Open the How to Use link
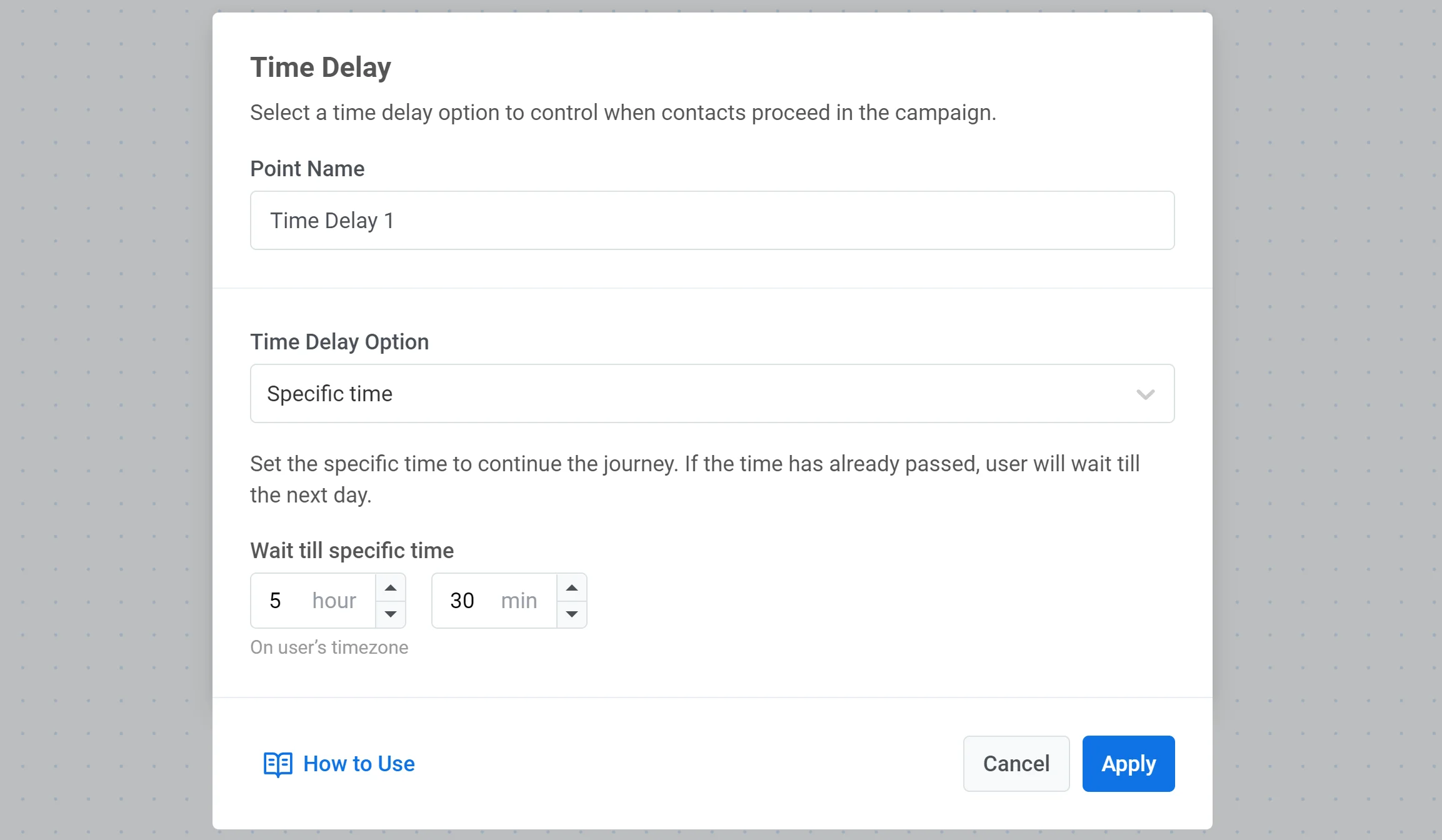Screen dimensions: 1442x840 point(359,764)
